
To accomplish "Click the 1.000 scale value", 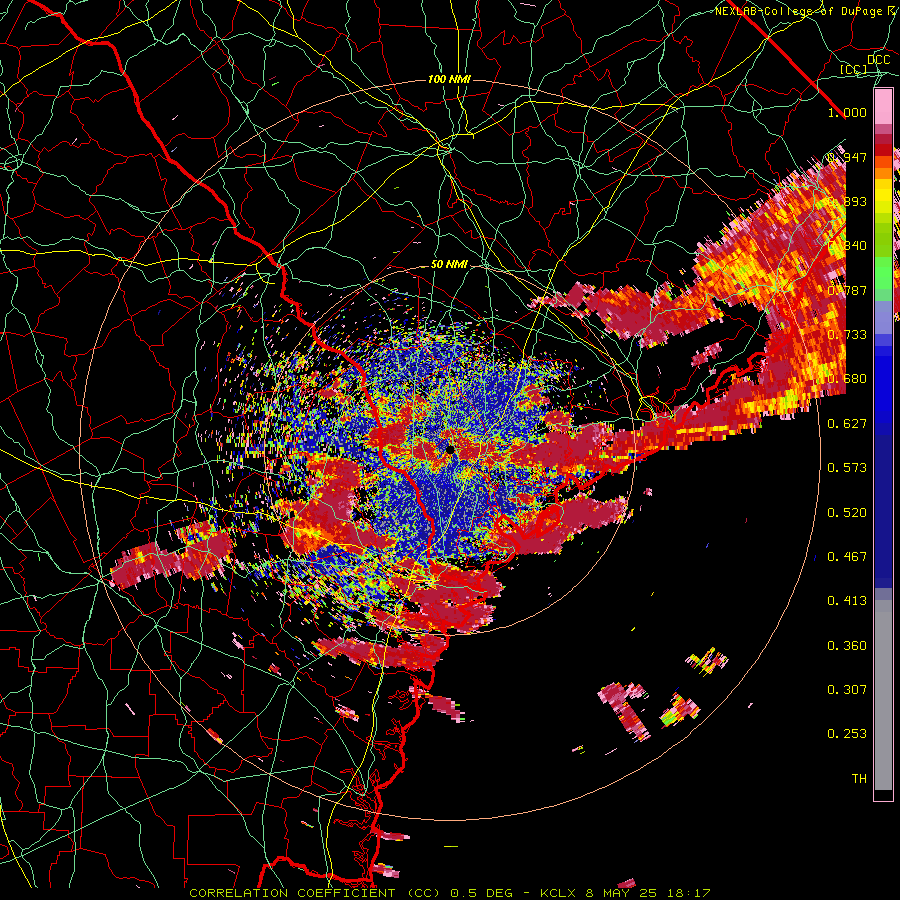I will 847,112.
